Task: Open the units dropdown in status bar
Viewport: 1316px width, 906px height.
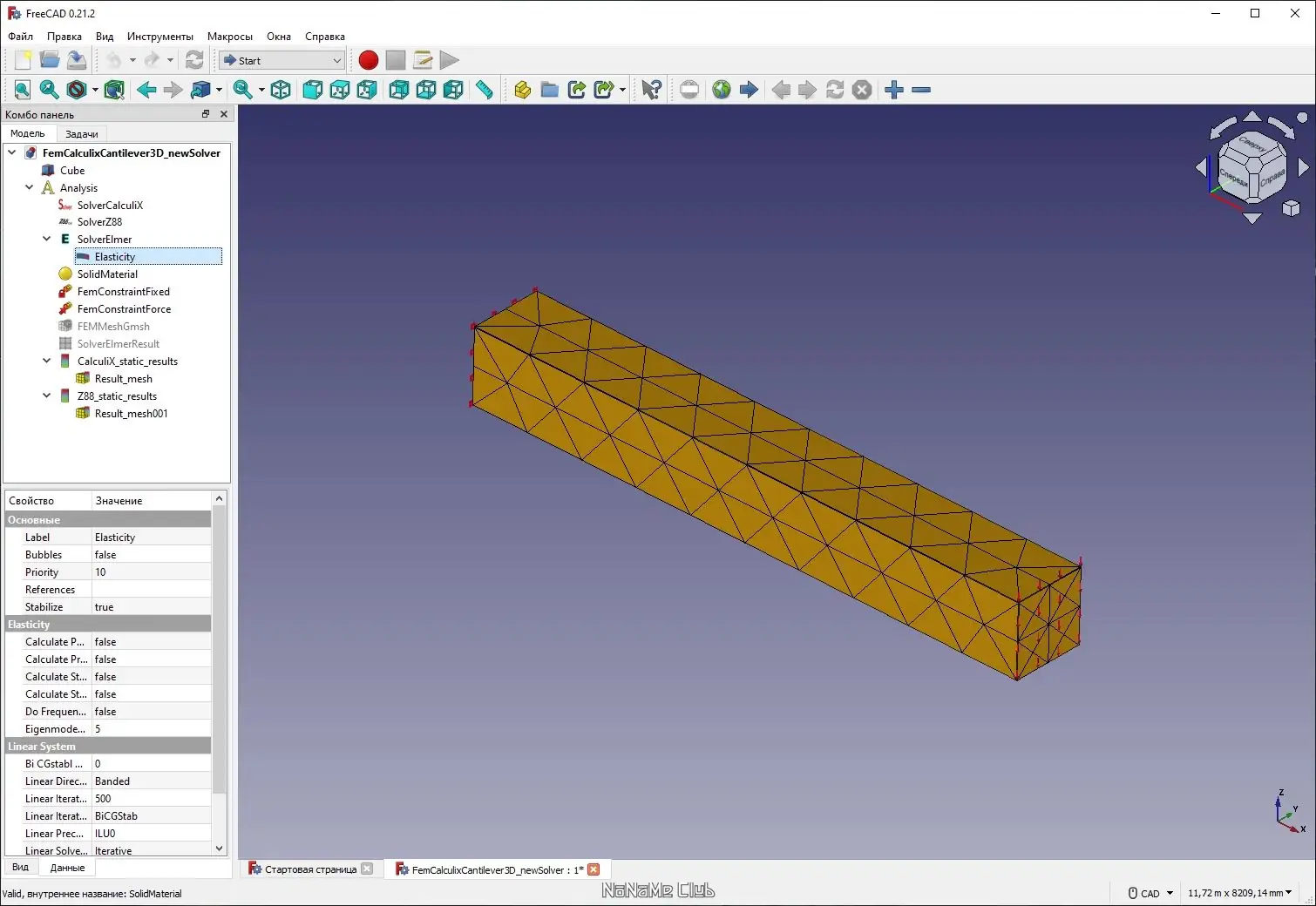Action: 1240,893
